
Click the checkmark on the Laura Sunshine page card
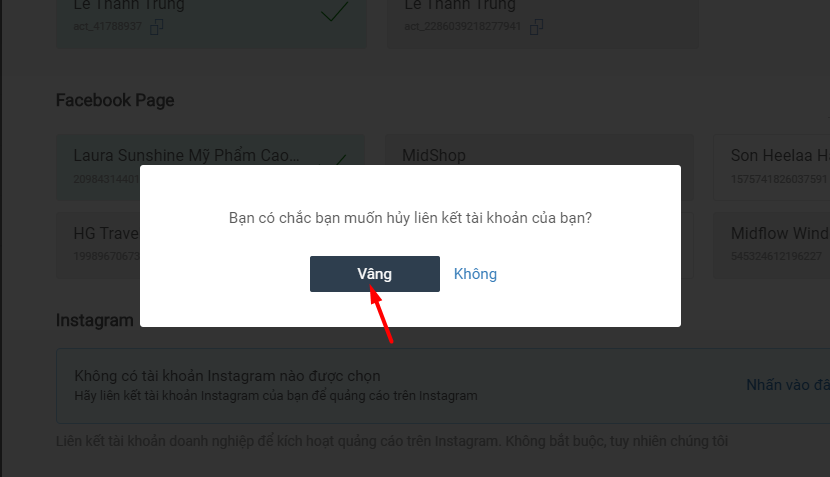tap(339, 159)
